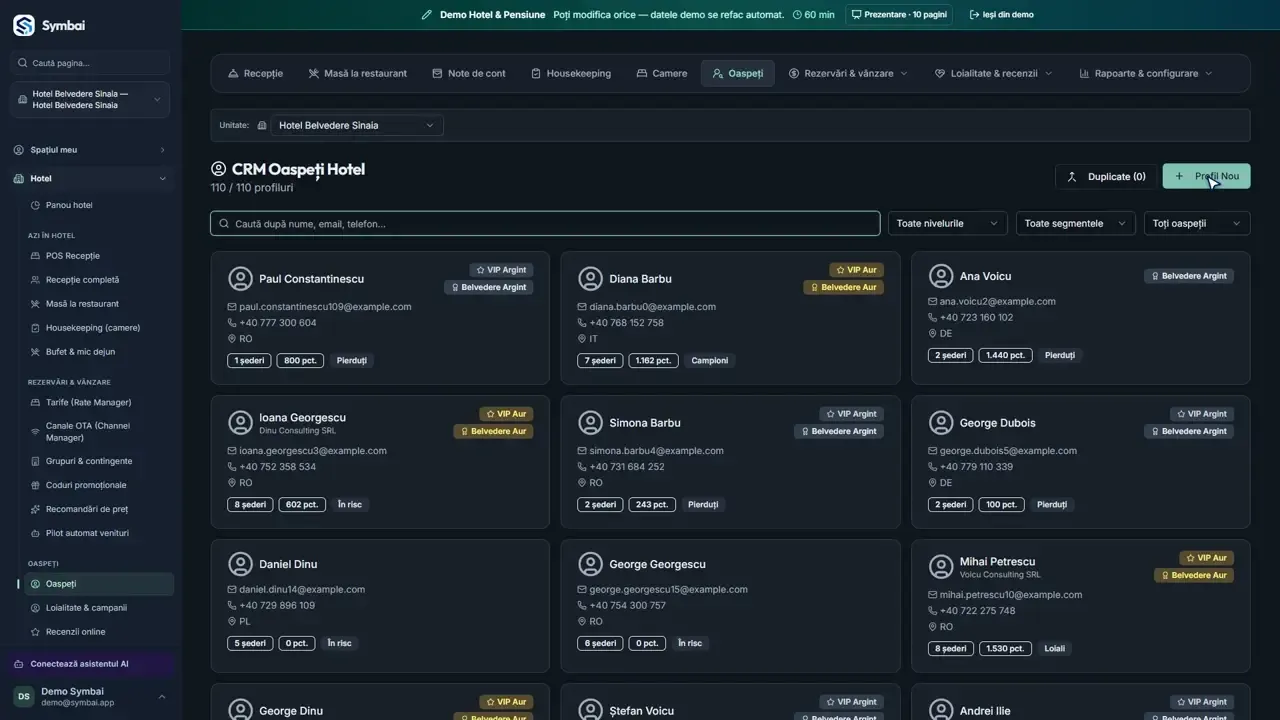Expand Spațiul meu sidebar section
The width and height of the screenshot is (1280, 720).
point(90,150)
